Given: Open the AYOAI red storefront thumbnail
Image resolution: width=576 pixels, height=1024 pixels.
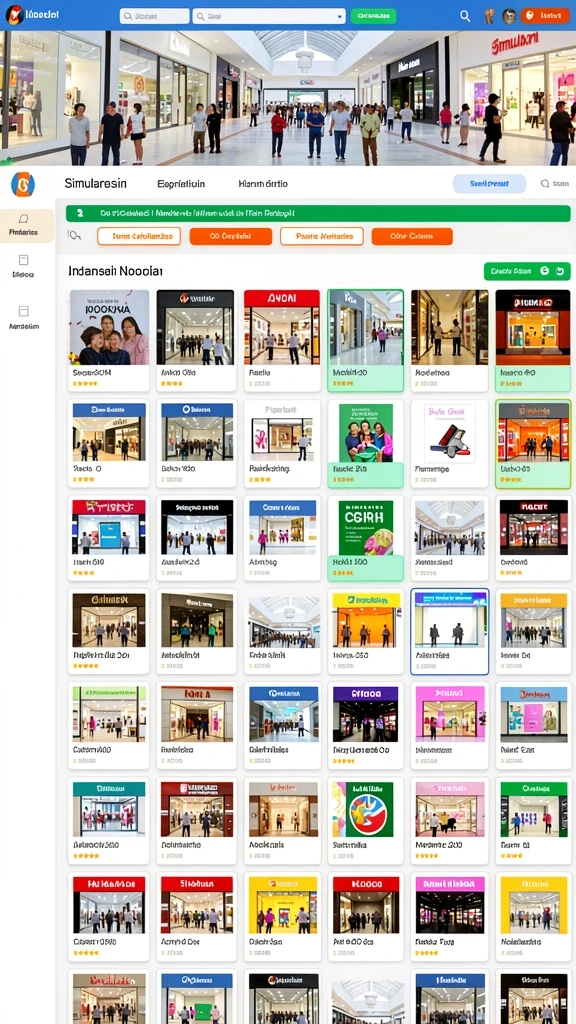Looking at the screenshot, I should 281,327.
